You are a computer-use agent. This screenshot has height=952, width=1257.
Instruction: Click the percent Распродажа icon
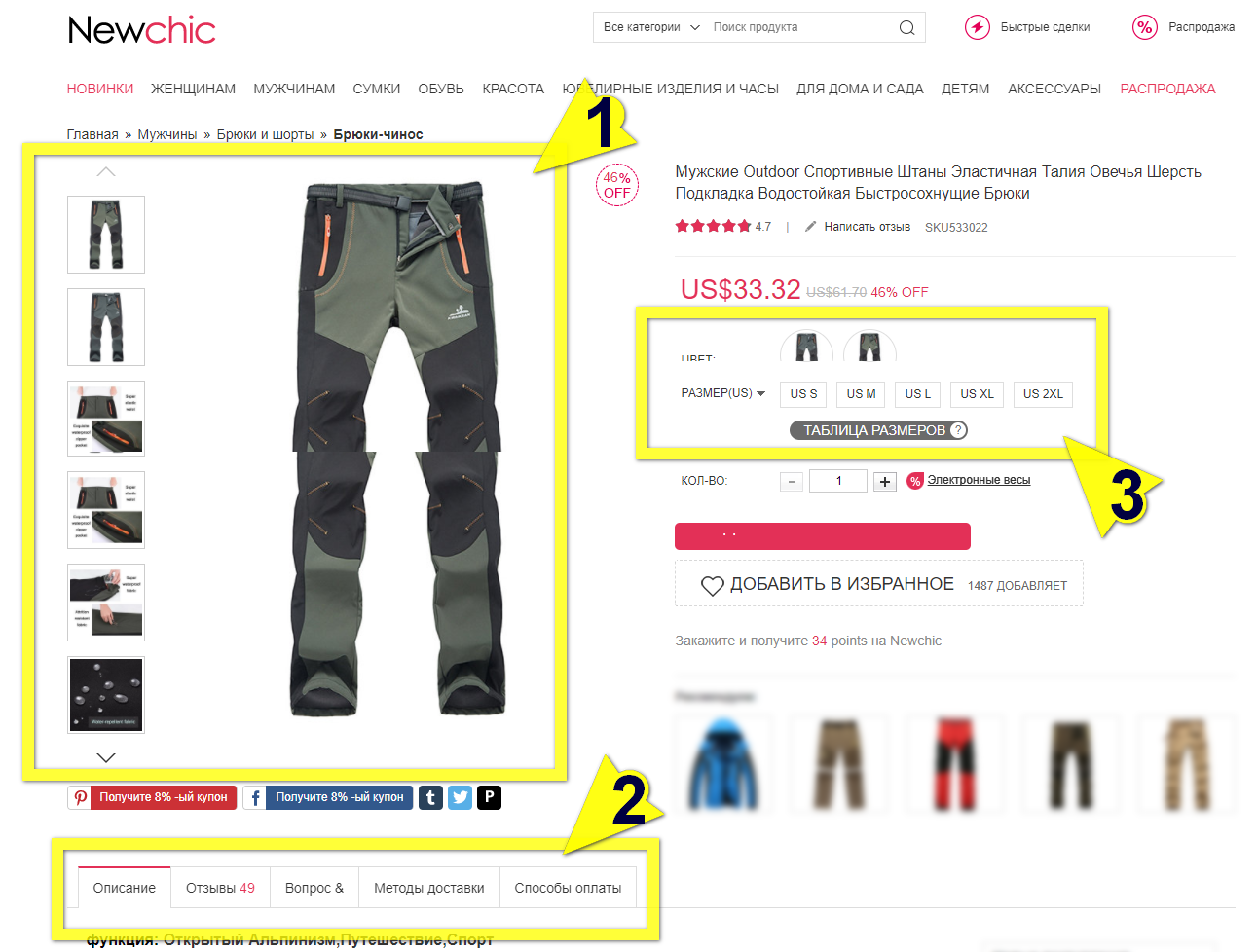tap(1145, 27)
